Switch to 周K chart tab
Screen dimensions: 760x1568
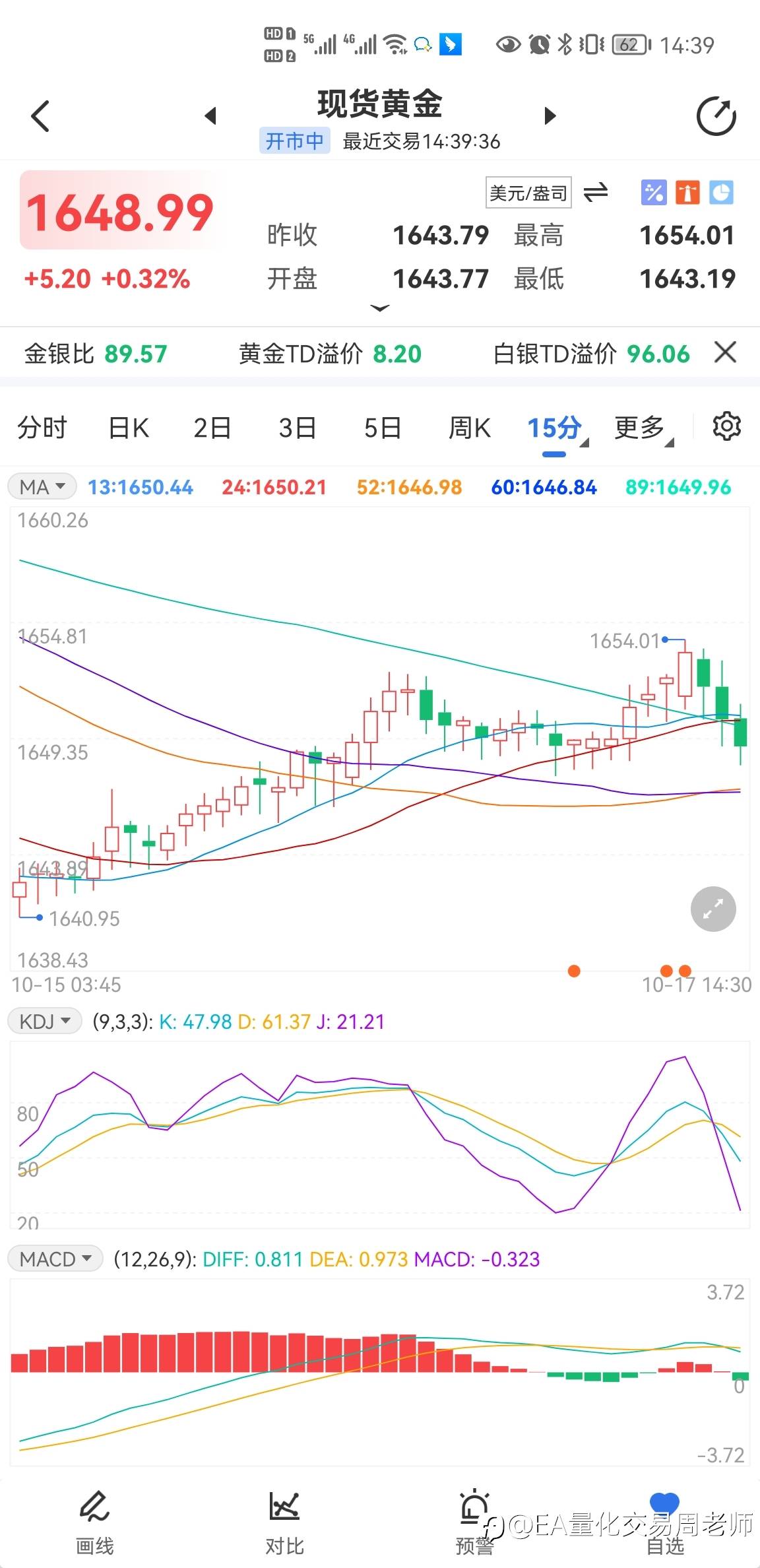(470, 428)
